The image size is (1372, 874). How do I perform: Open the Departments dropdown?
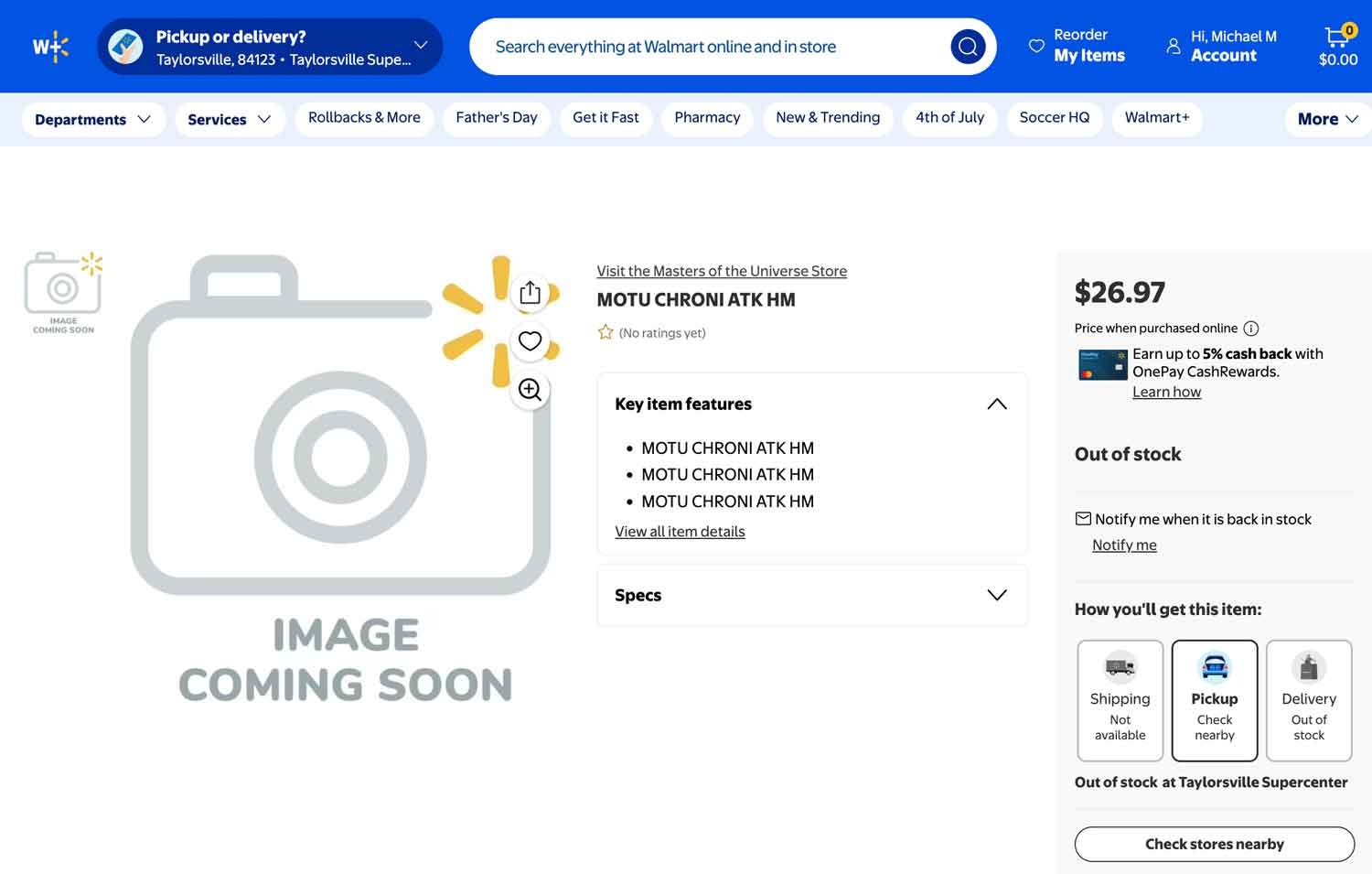point(93,119)
